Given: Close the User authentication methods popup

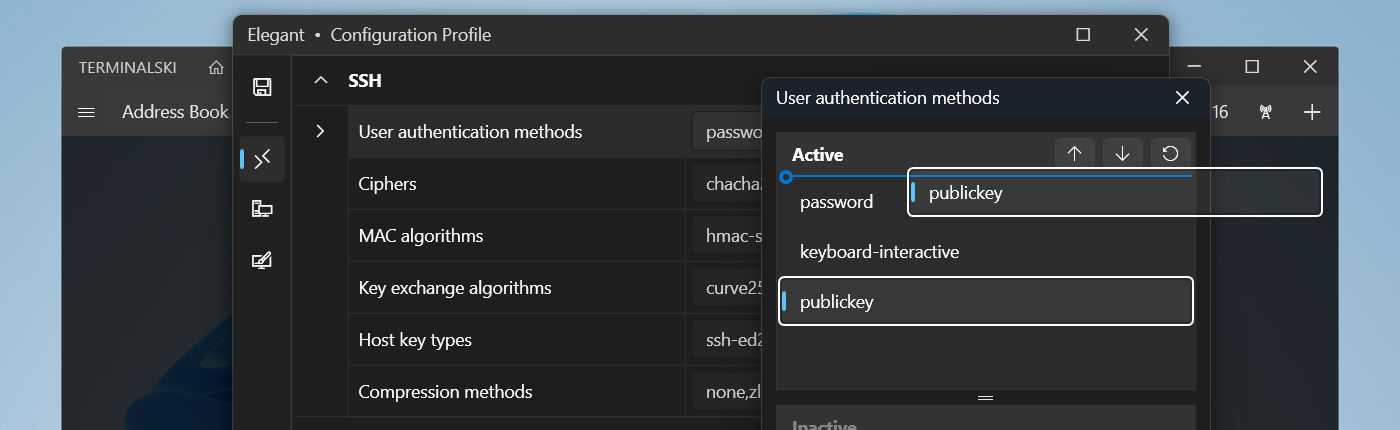Looking at the screenshot, I should click(1182, 98).
